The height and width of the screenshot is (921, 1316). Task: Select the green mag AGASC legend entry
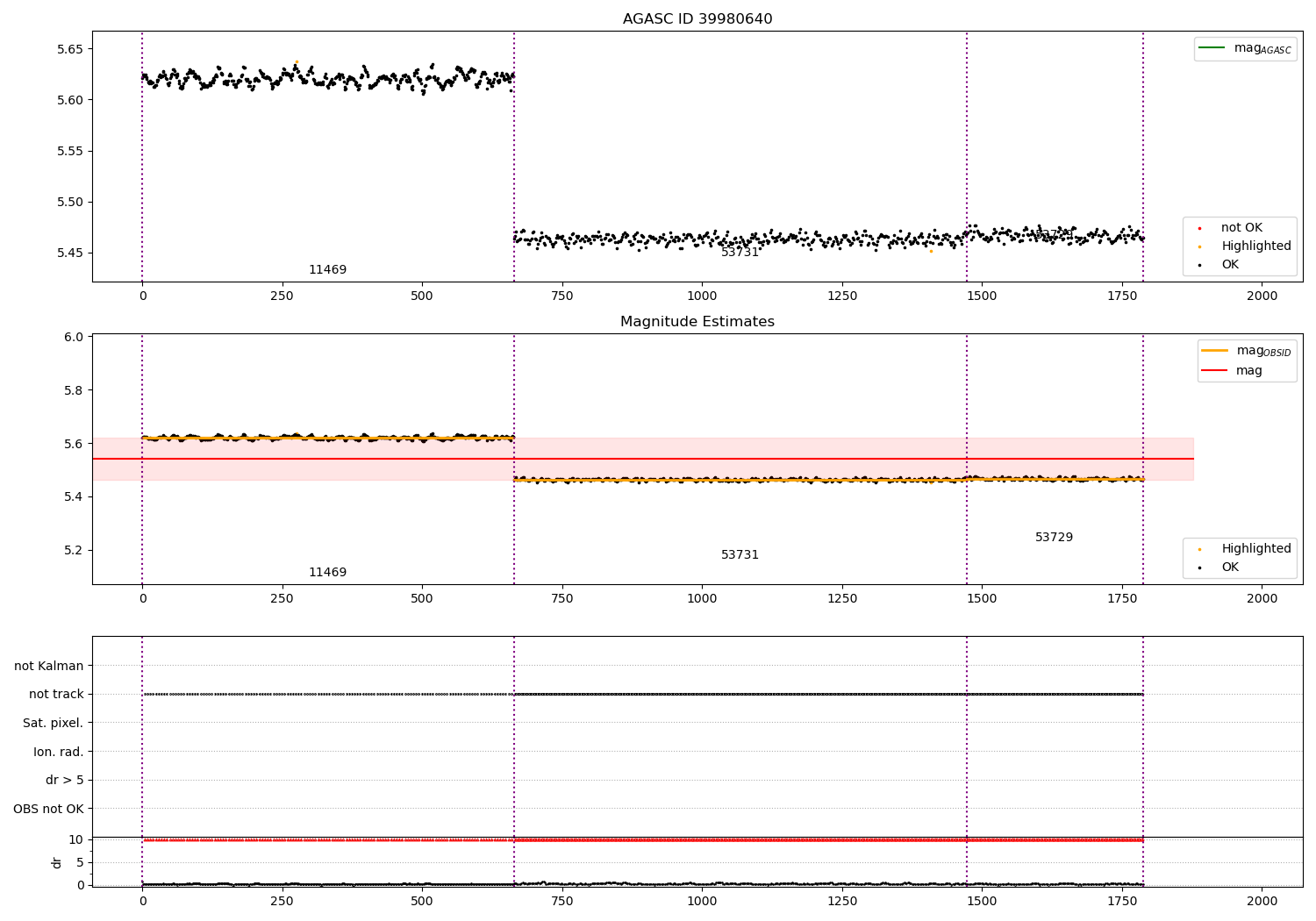pyautogui.click(x=1246, y=48)
